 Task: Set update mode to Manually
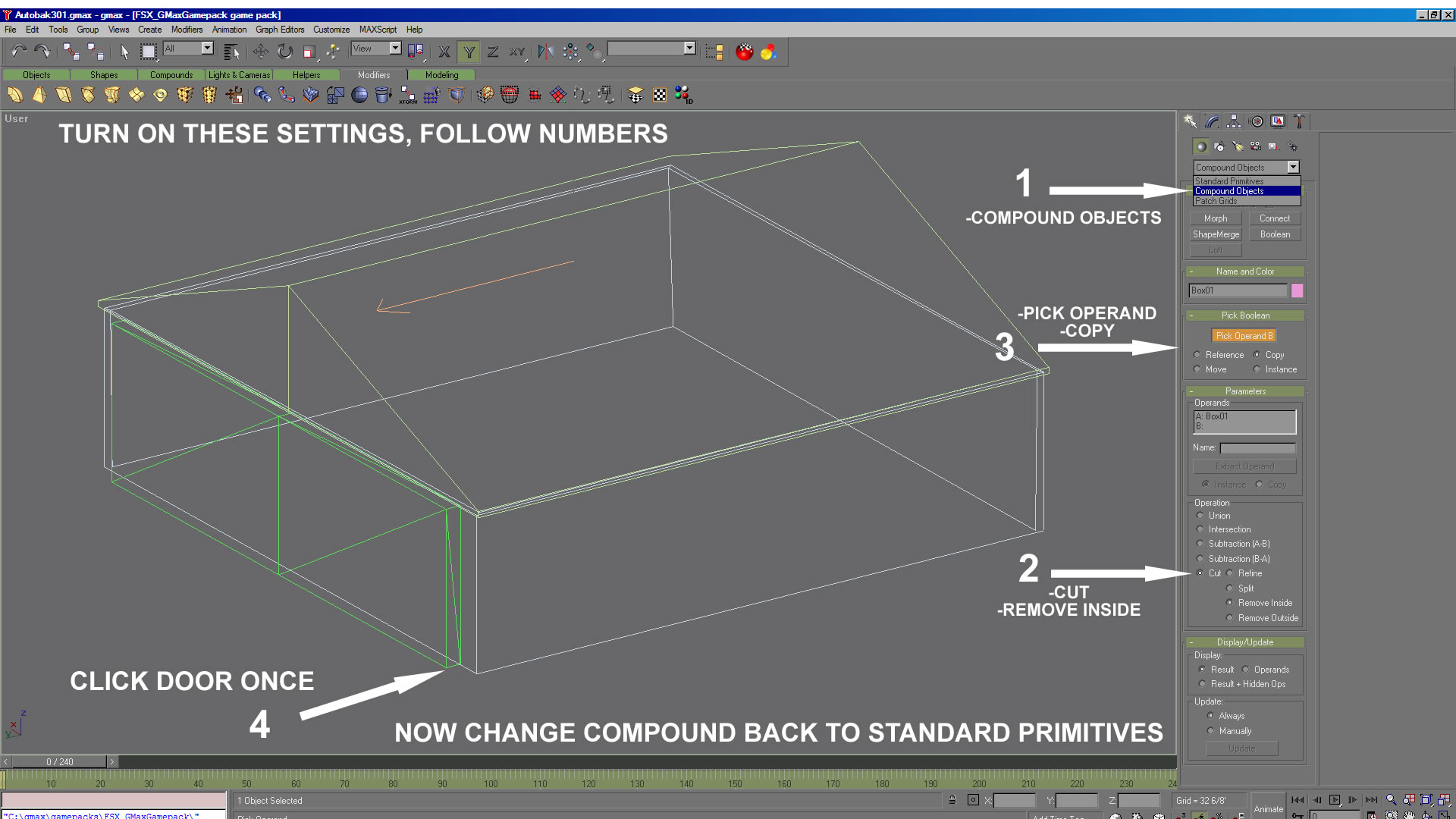click(x=1210, y=731)
